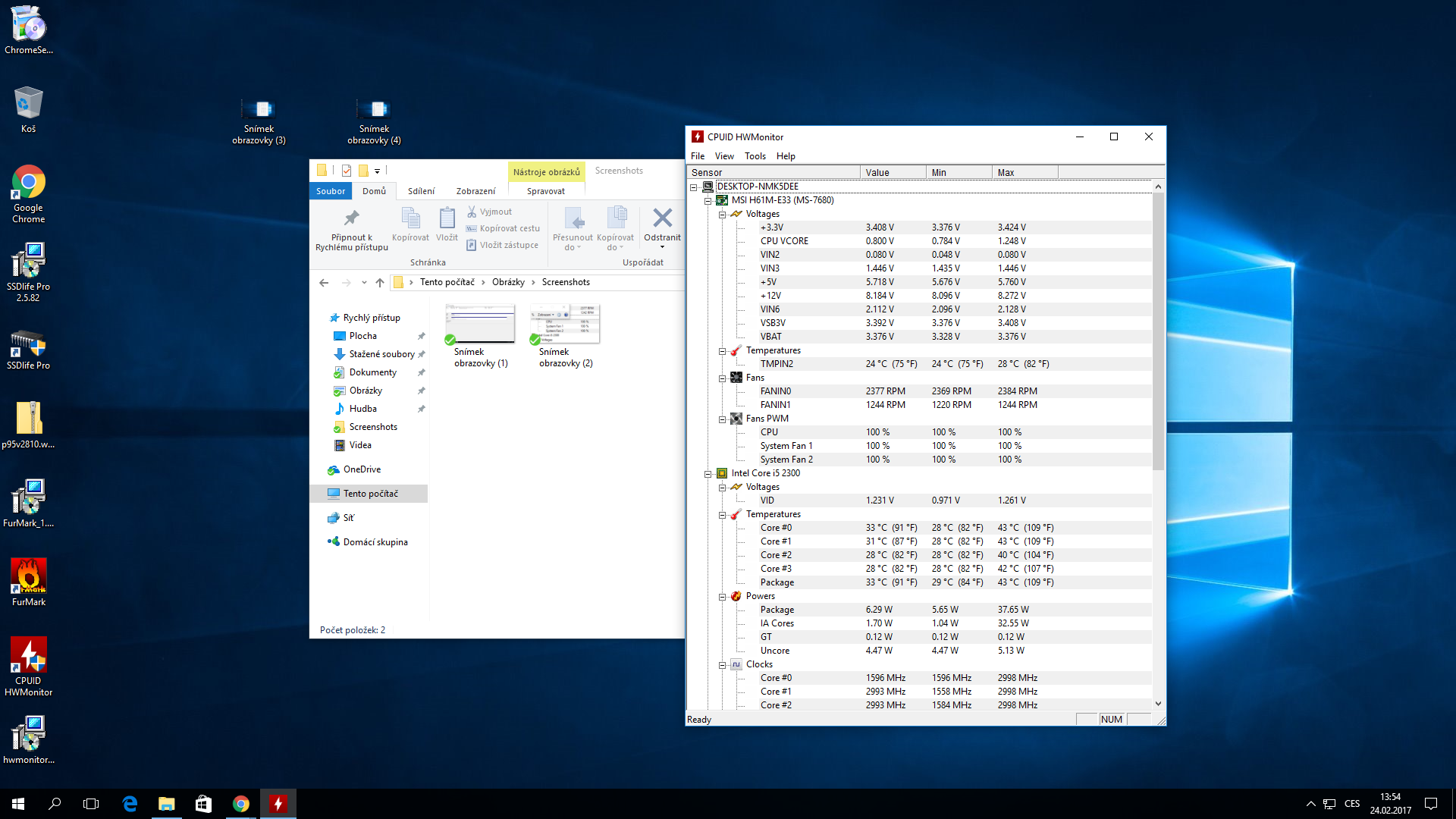Click the Připnout k Rychlému přístupu pin icon
Screen dimensions: 1456x819
click(351, 219)
